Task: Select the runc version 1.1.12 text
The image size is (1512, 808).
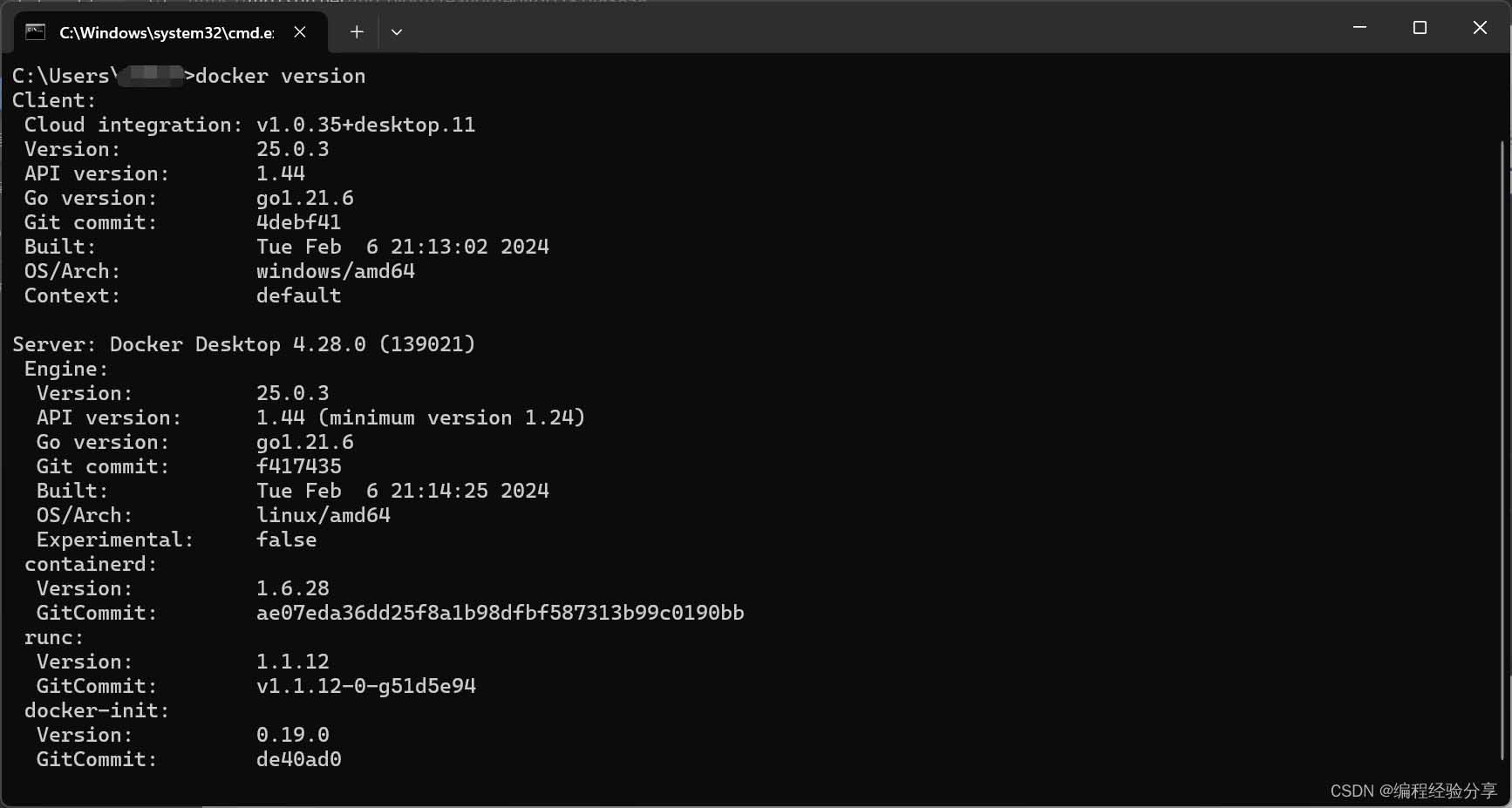Action: pyautogui.click(x=292, y=661)
